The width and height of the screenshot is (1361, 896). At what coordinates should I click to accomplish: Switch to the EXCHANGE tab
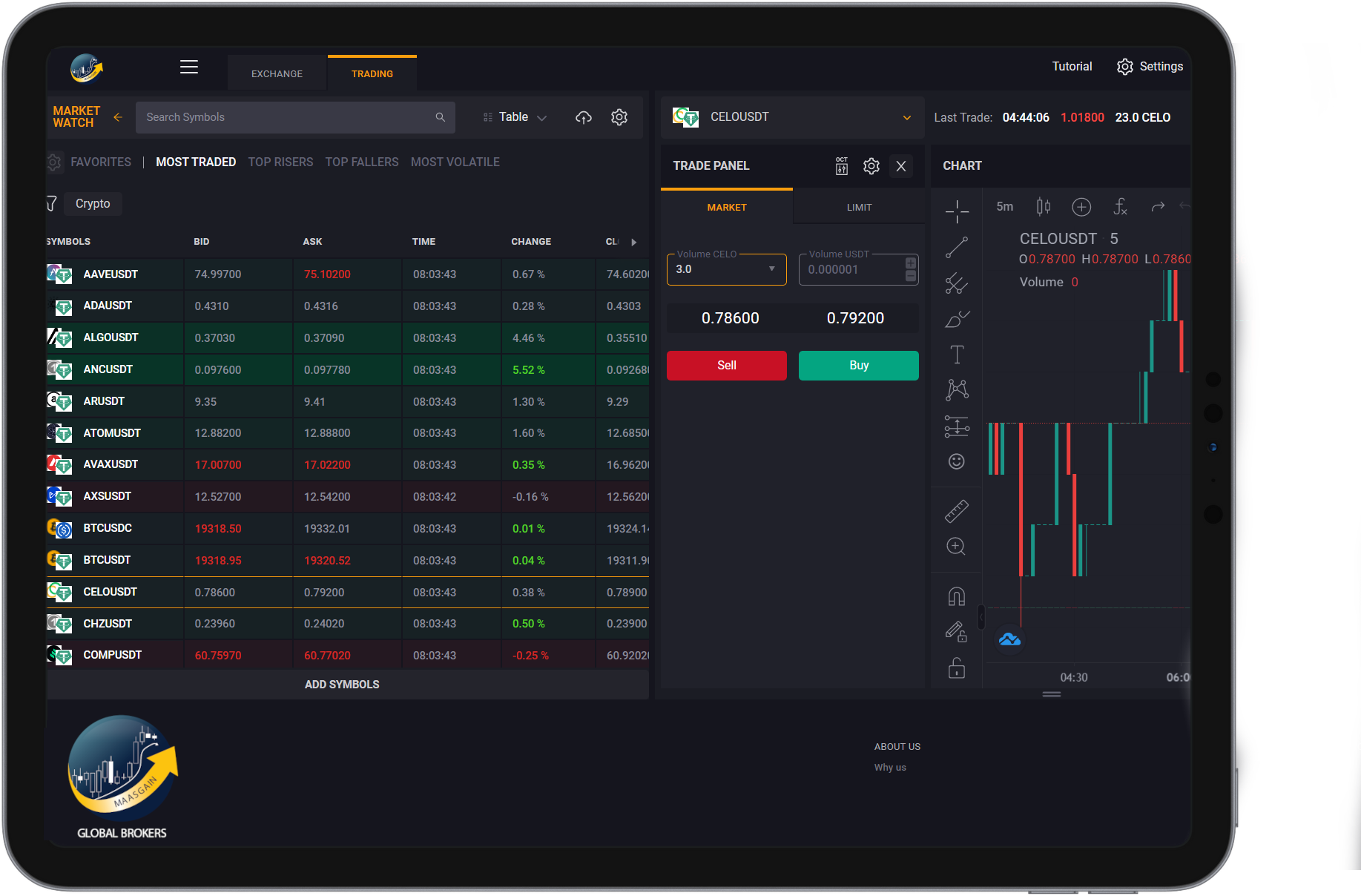click(x=277, y=74)
